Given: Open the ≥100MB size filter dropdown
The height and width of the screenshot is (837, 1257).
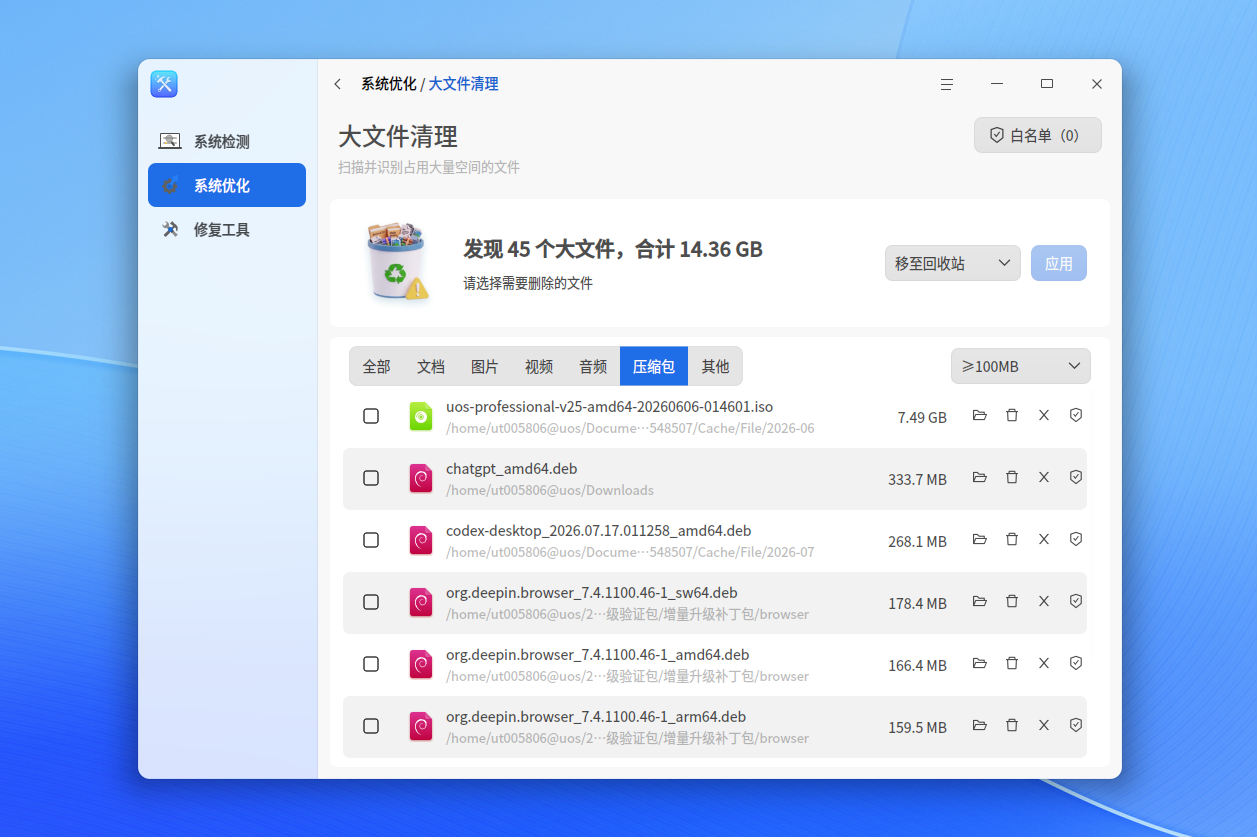Looking at the screenshot, I should point(1021,366).
